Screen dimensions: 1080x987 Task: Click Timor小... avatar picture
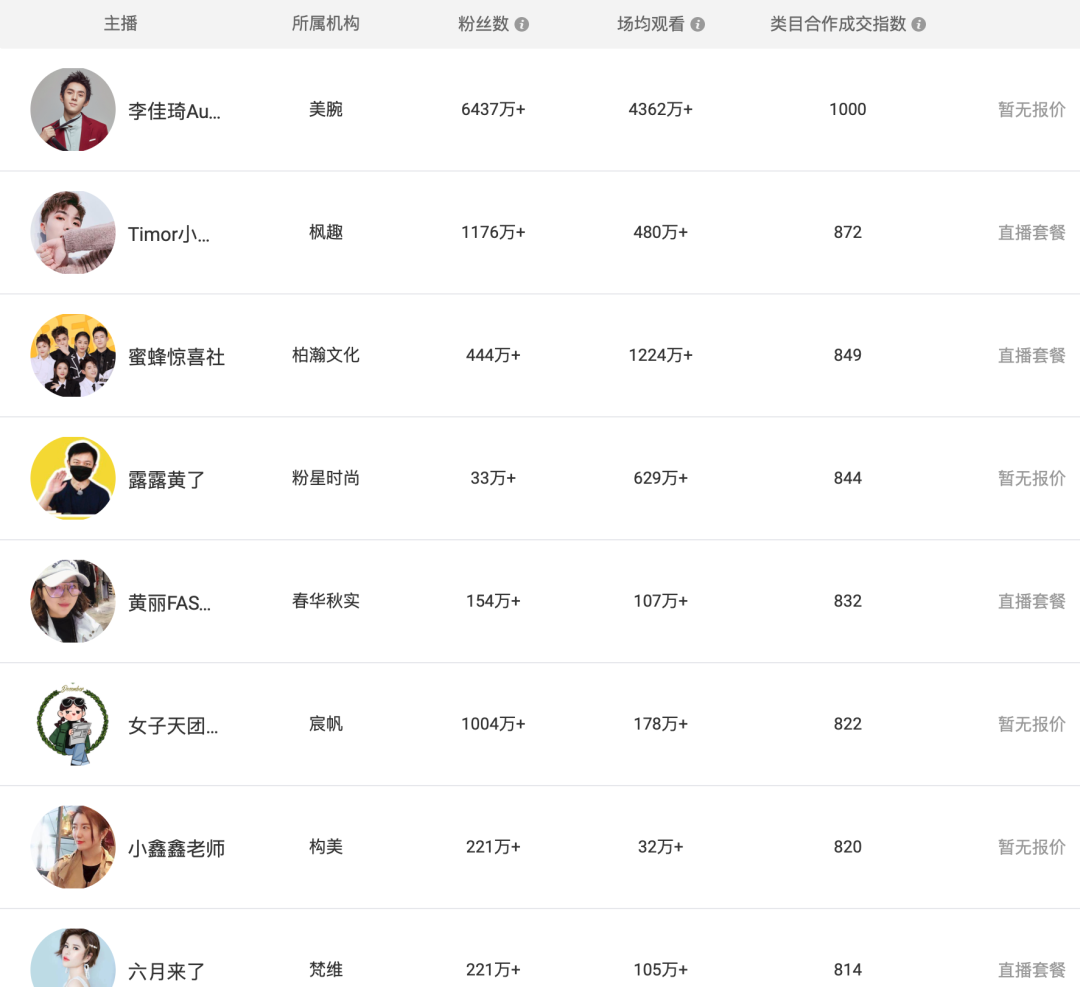(x=73, y=233)
